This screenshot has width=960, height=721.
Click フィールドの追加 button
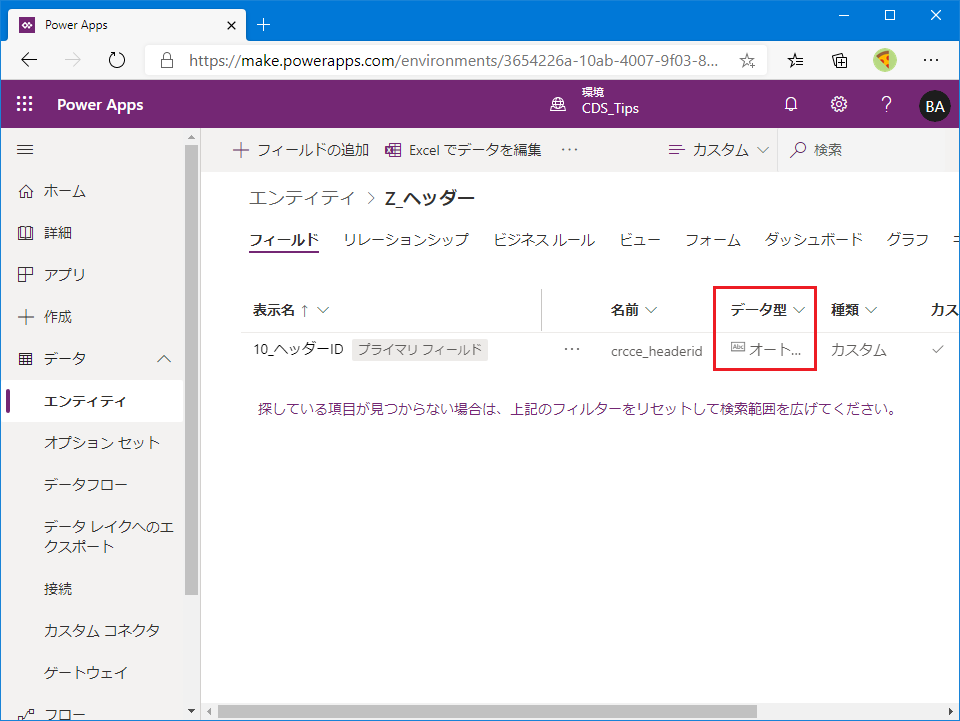(x=301, y=150)
